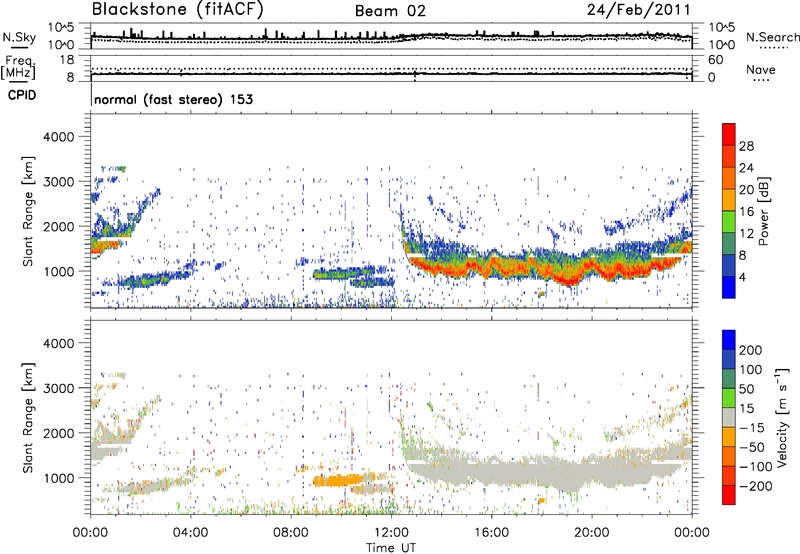This screenshot has height=554, width=800.
Task: Click 'normal (fast stereo) 153' text
Action: pyautogui.click(x=173, y=99)
